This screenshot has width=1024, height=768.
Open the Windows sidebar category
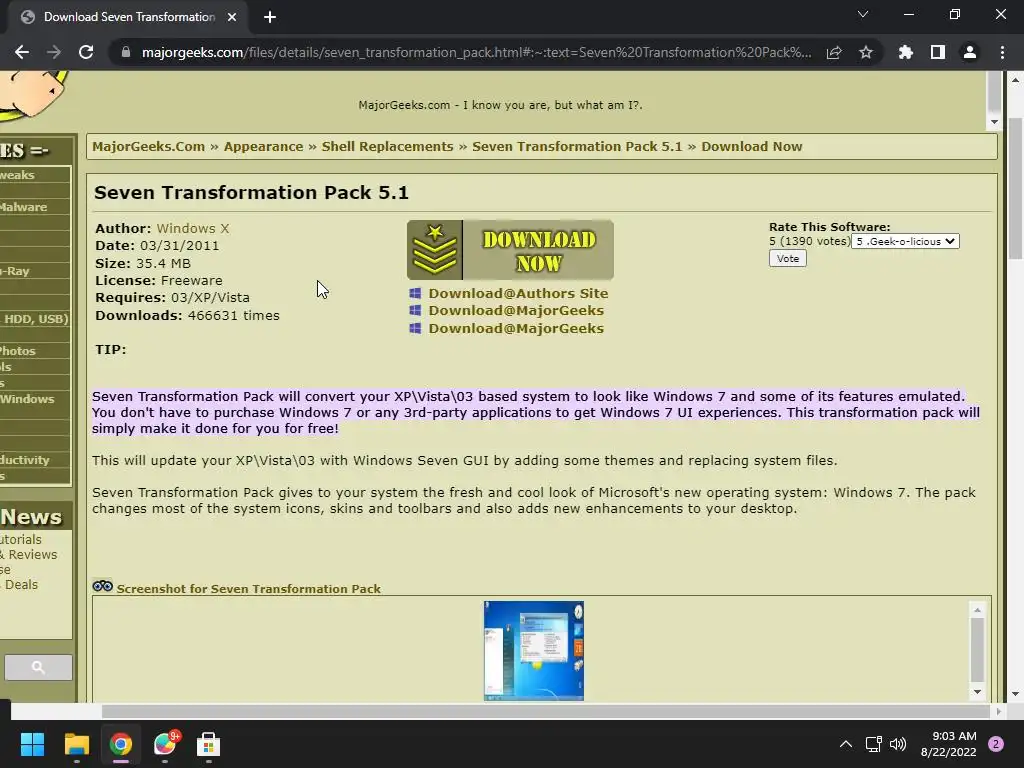pyautogui.click(x=27, y=399)
